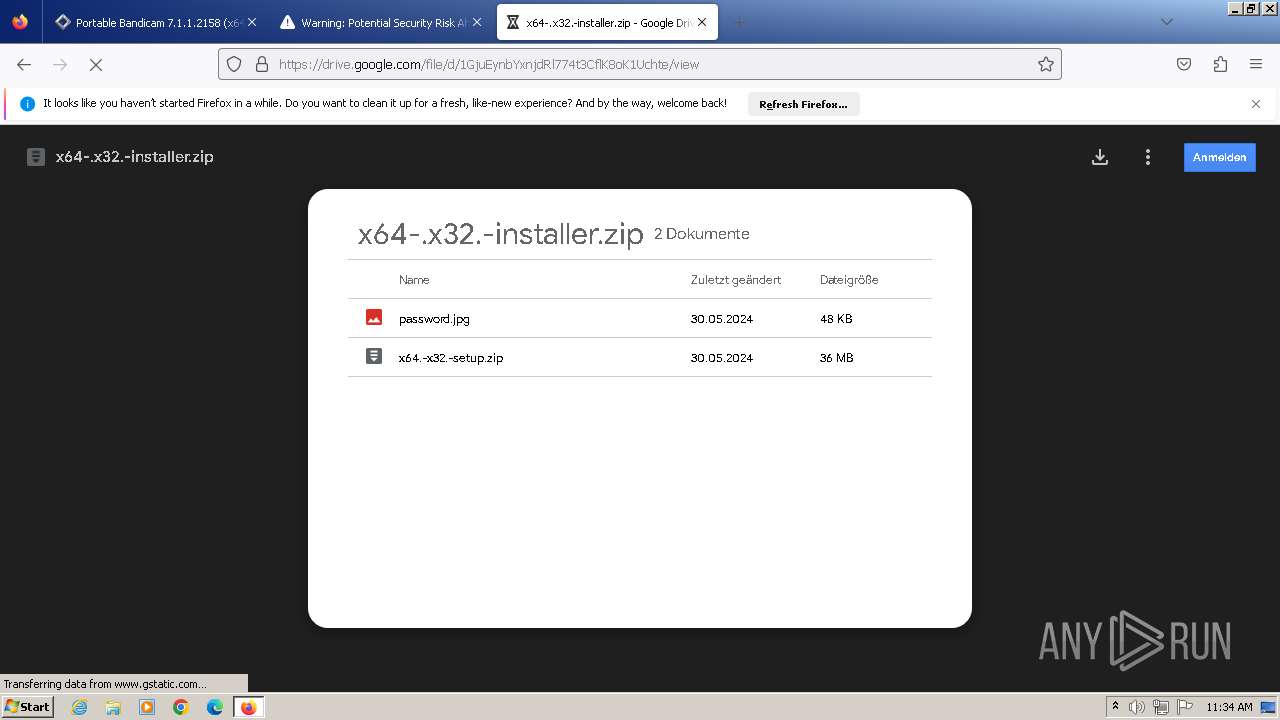Launch Microsoft Edge from taskbar

[x=215, y=707]
